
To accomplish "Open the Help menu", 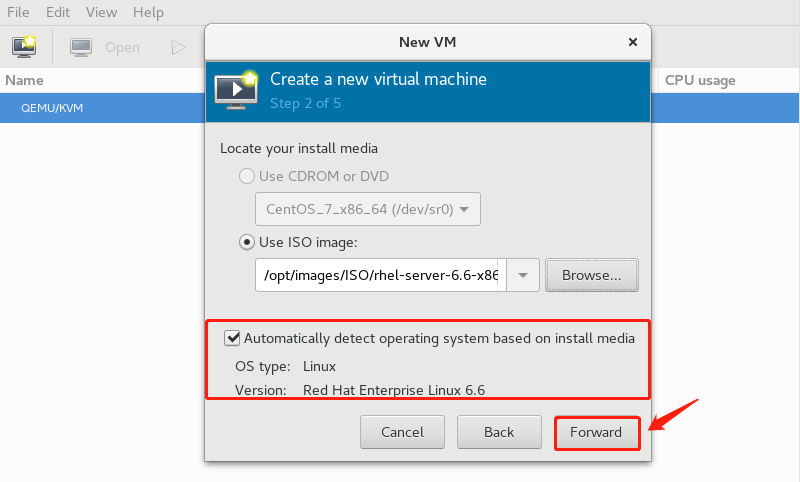I will coord(148,13).
